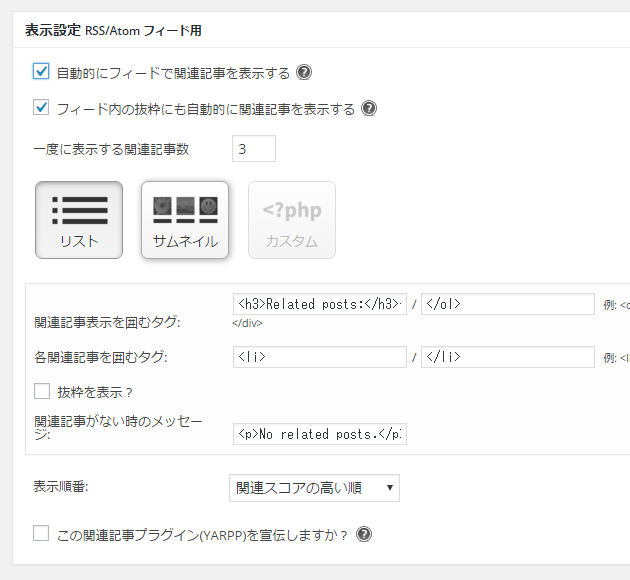Click the 一度に表示する関連記事数 number field

[x=253, y=149]
